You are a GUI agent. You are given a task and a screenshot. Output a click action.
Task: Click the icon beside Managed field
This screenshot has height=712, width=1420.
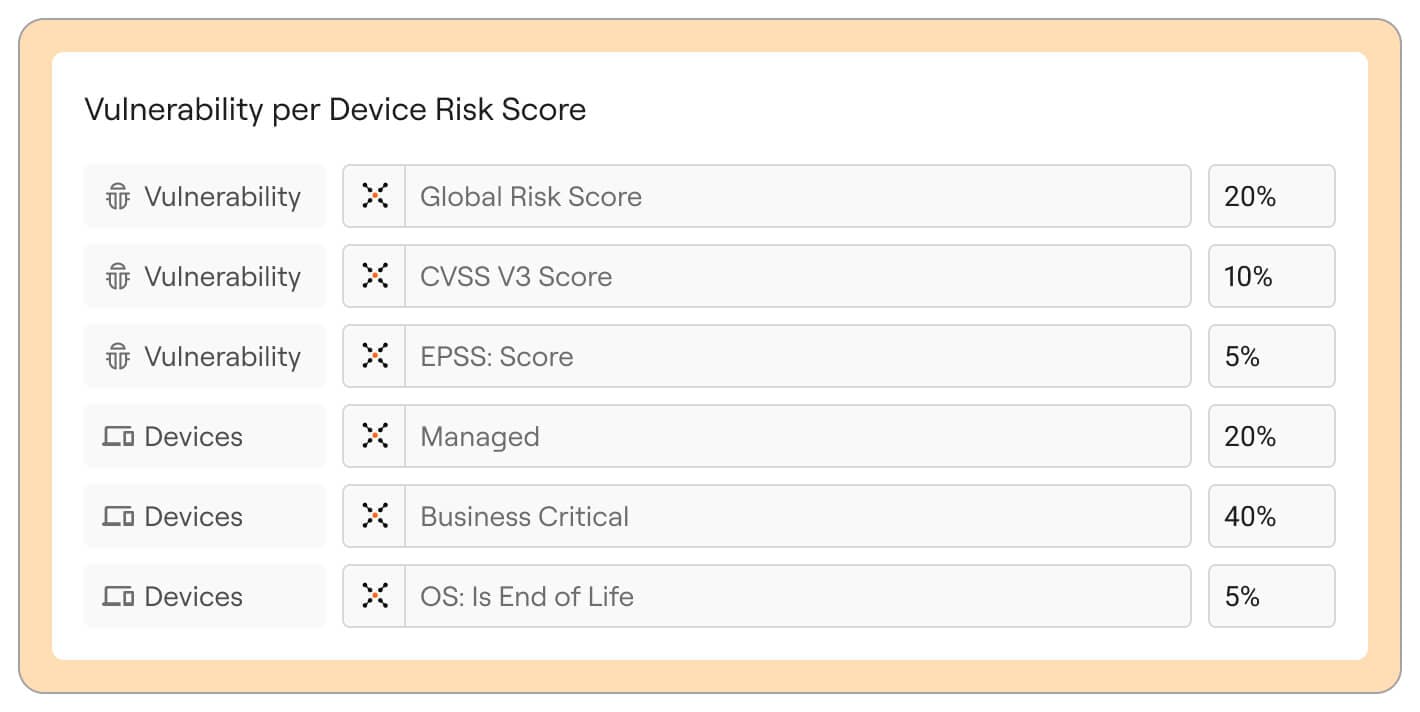pyautogui.click(x=375, y=436)
